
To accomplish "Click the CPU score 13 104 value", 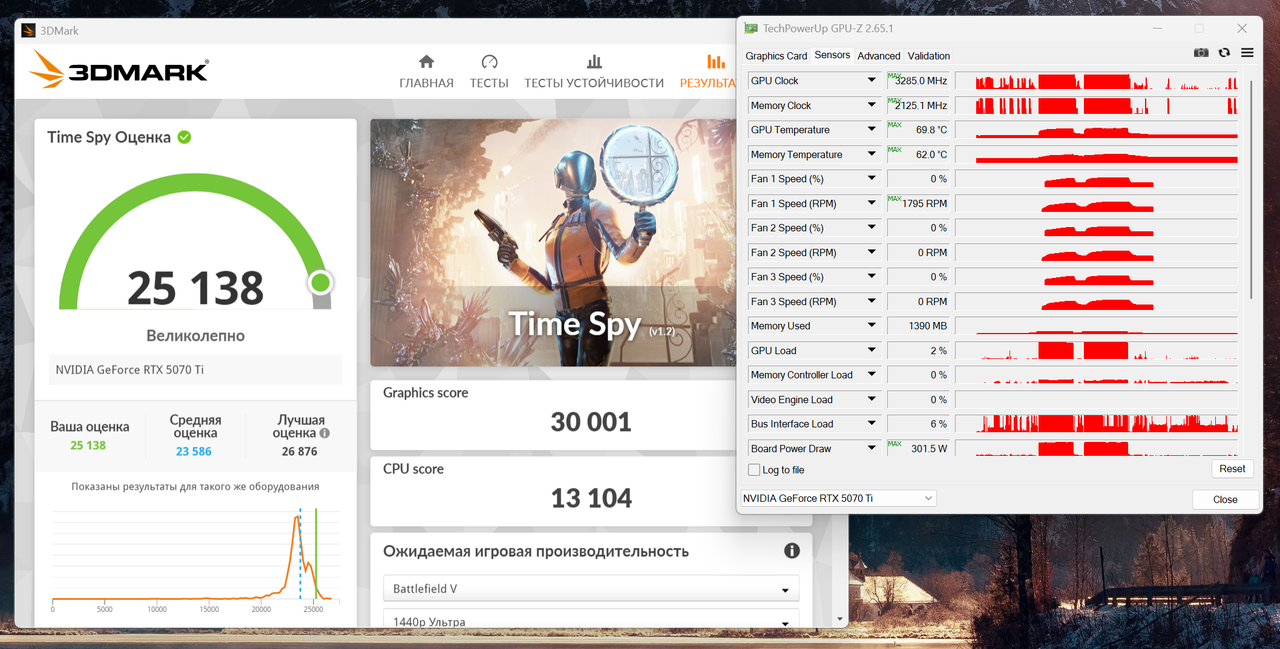I will tap(591, 498).
